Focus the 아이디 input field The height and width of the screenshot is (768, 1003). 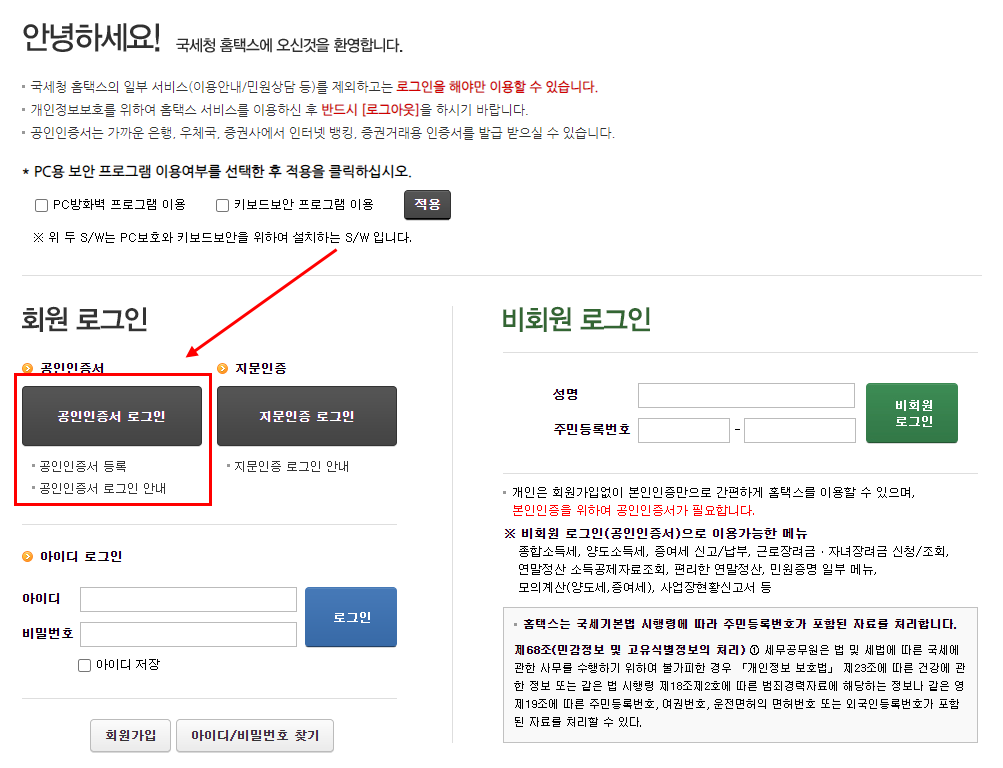point(189,599)
